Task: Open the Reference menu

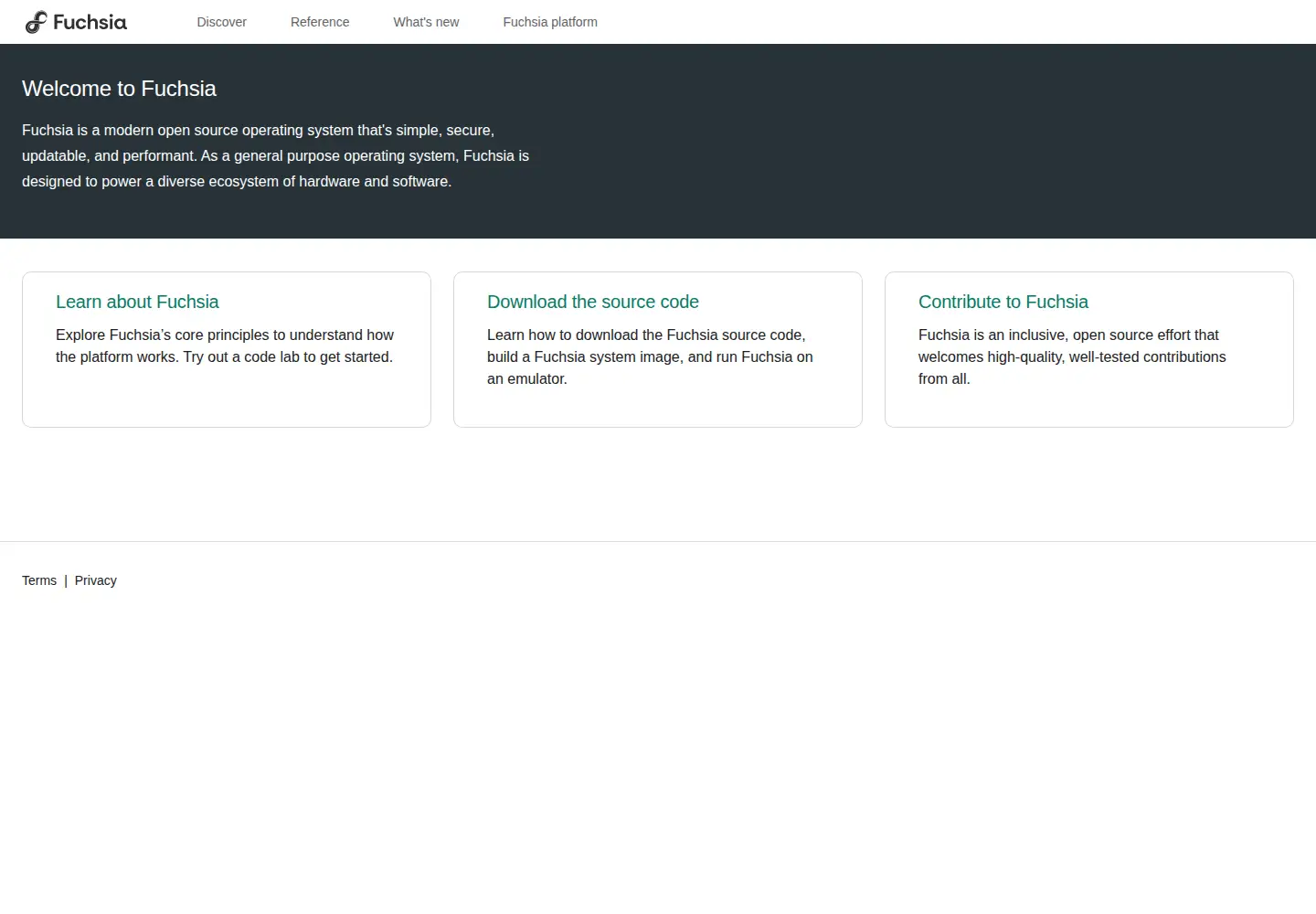Action: pos(320,22)
